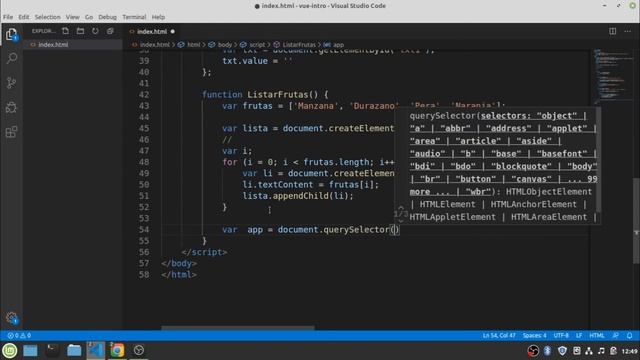Show desktop from taskbar
The image size is (640, 360).
click(x=30, y=351)
